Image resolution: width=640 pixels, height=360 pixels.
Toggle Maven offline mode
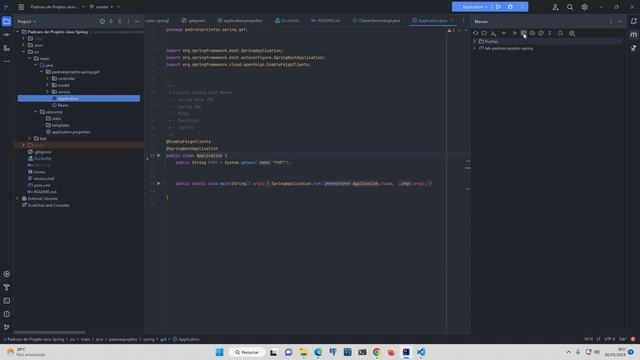[532, 33]
